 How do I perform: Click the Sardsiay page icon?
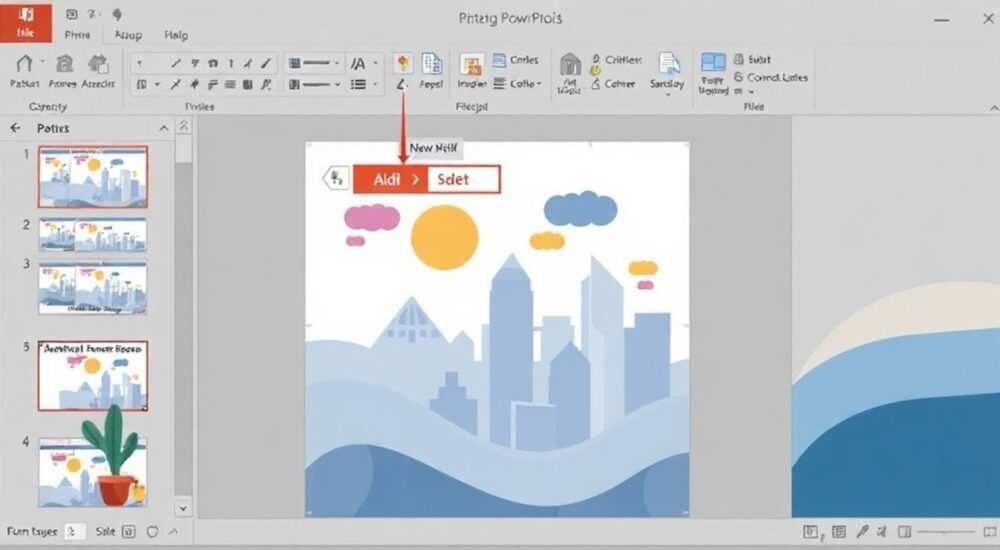click(x=668, y=64)
